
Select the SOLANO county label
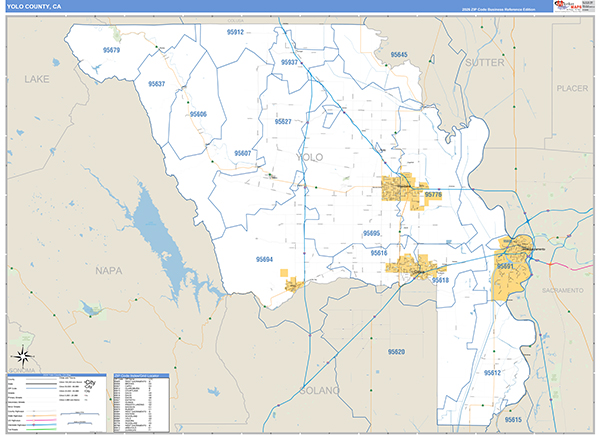[320, 388]
